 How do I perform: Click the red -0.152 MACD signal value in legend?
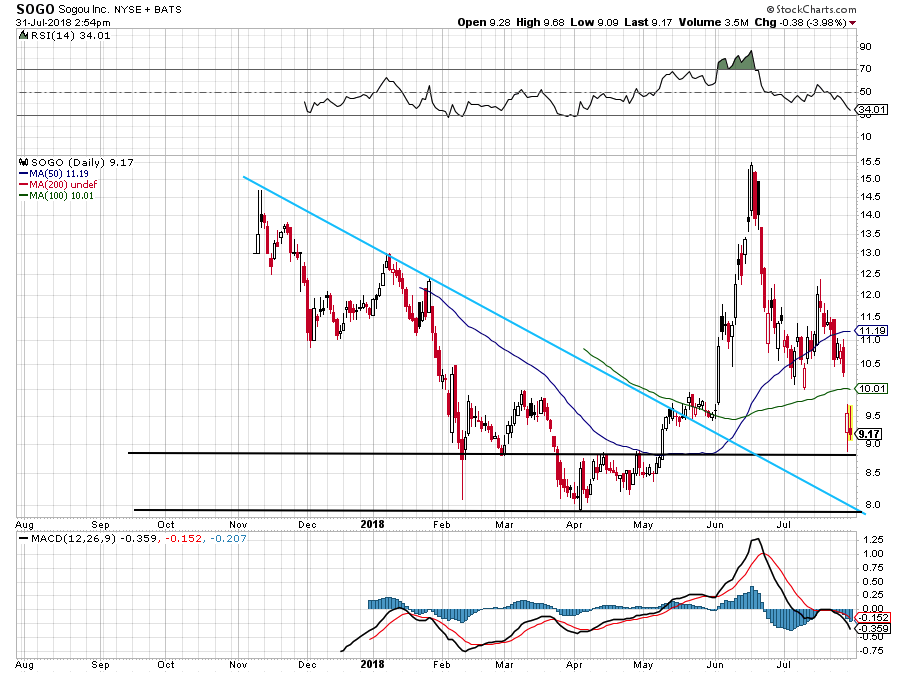click(184, 538)
